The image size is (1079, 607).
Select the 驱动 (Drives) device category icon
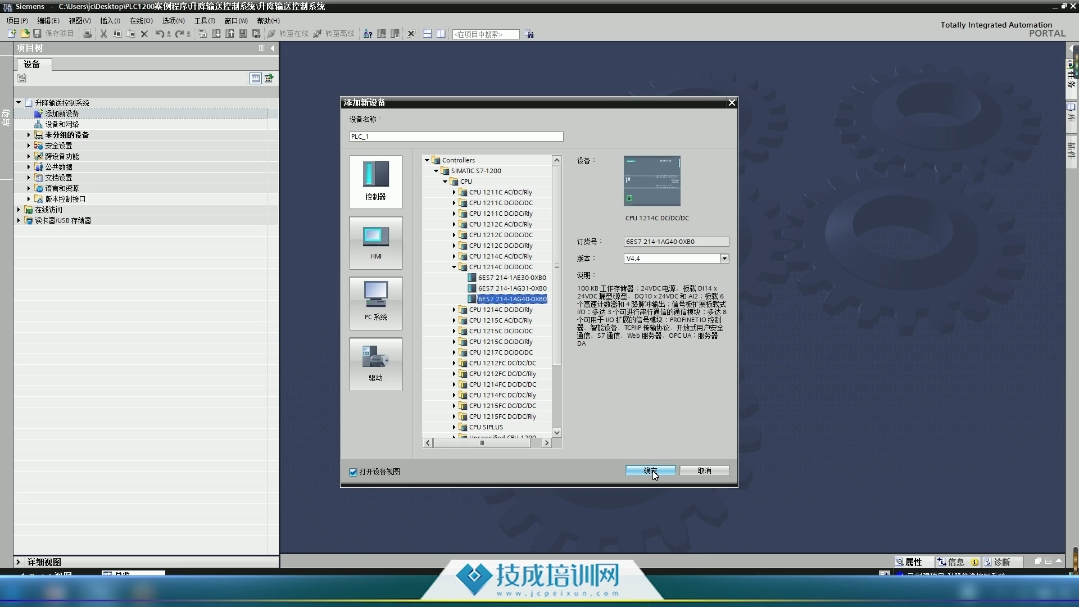point(376,363)
